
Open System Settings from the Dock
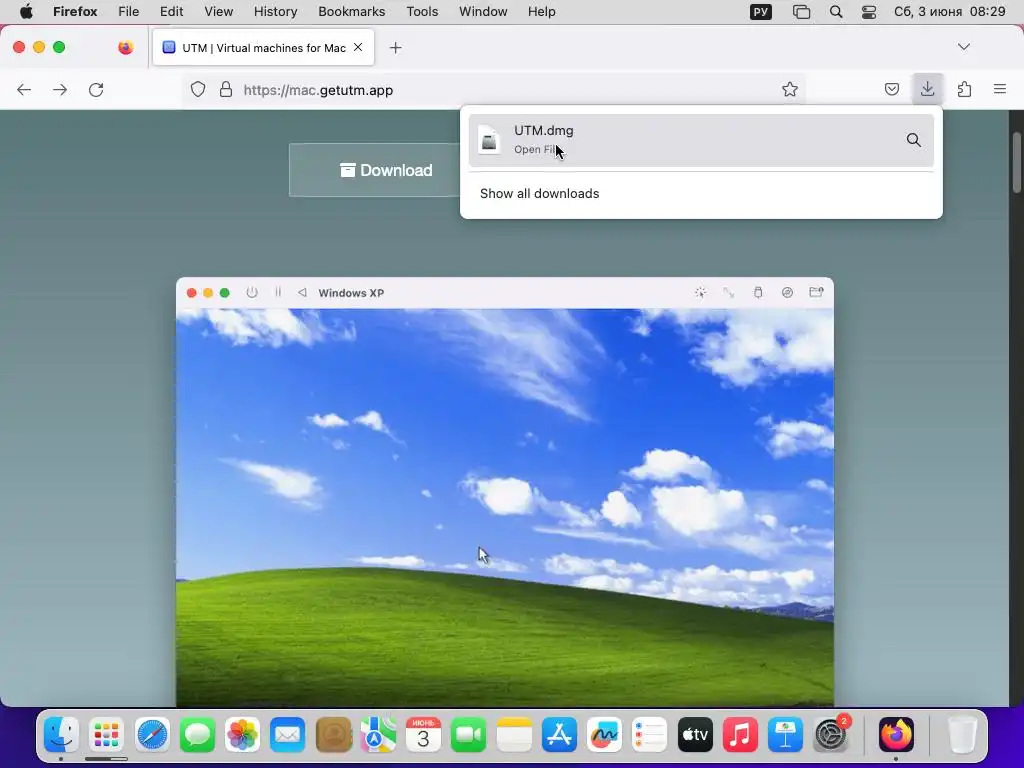831,736
